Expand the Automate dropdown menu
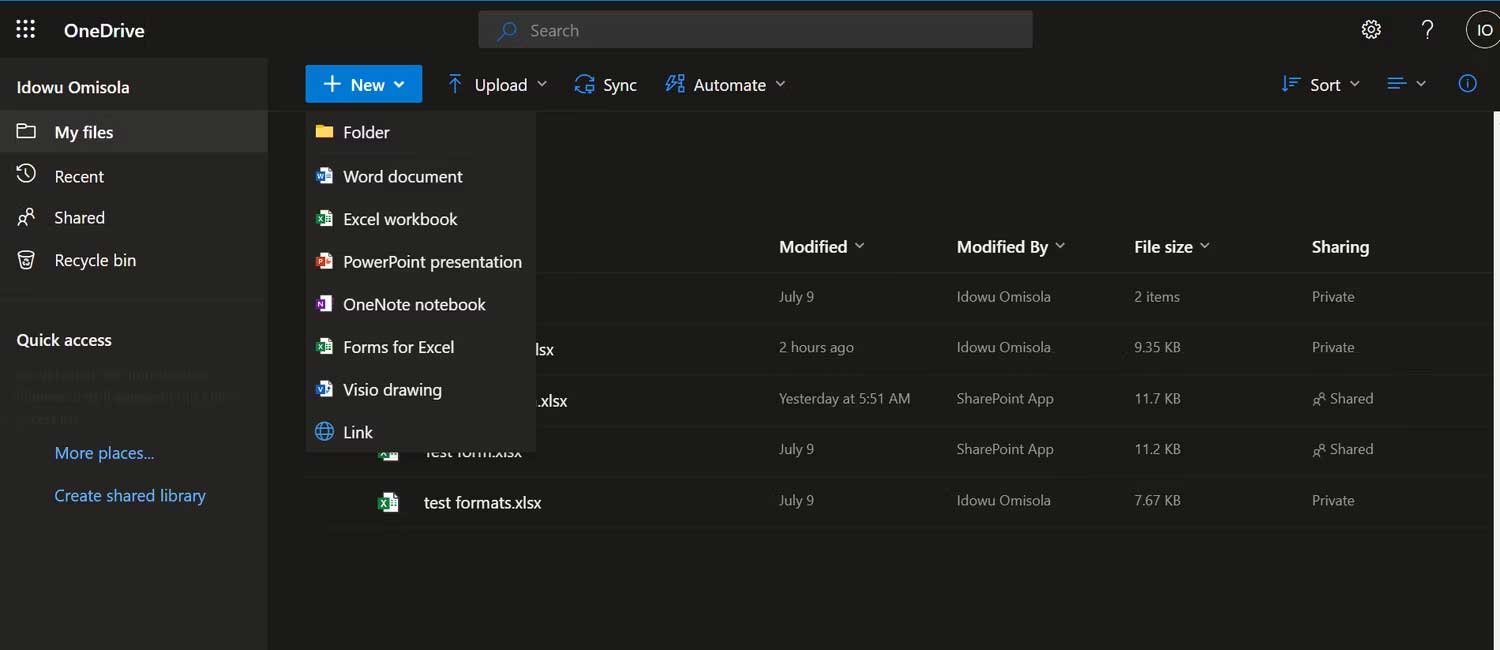 [726, 85]
